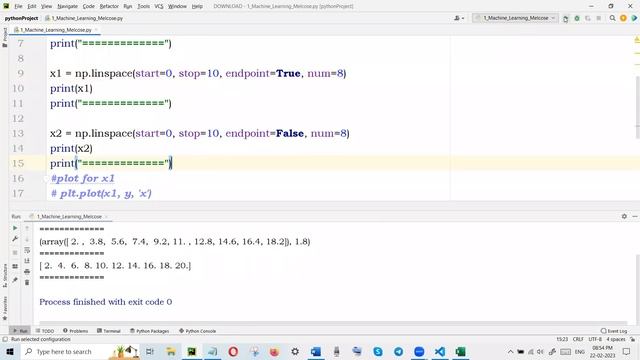Click the Run button in top toolbar

[566, 18]
